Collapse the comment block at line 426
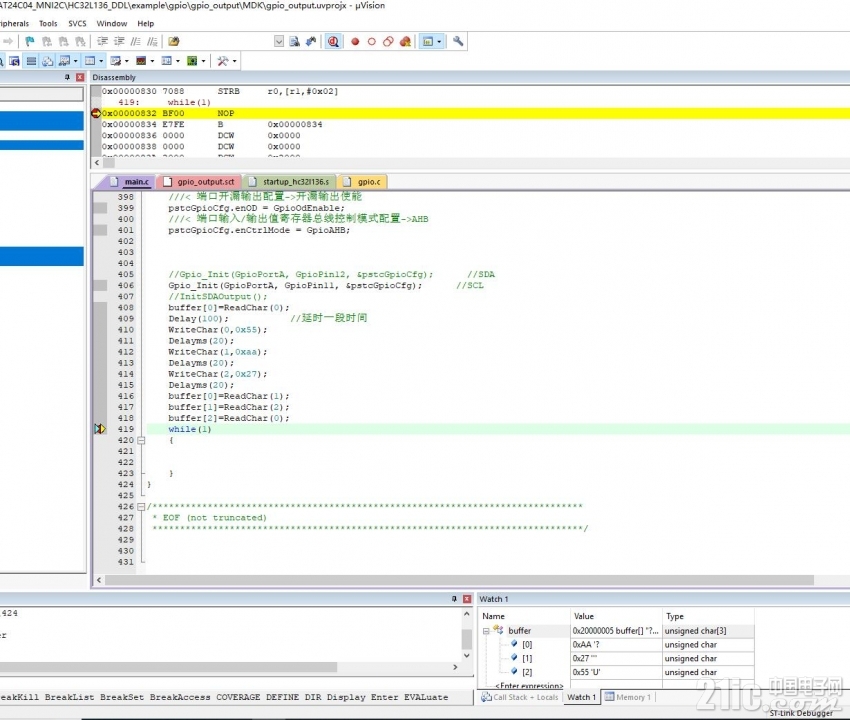 [x=141, y=507]
